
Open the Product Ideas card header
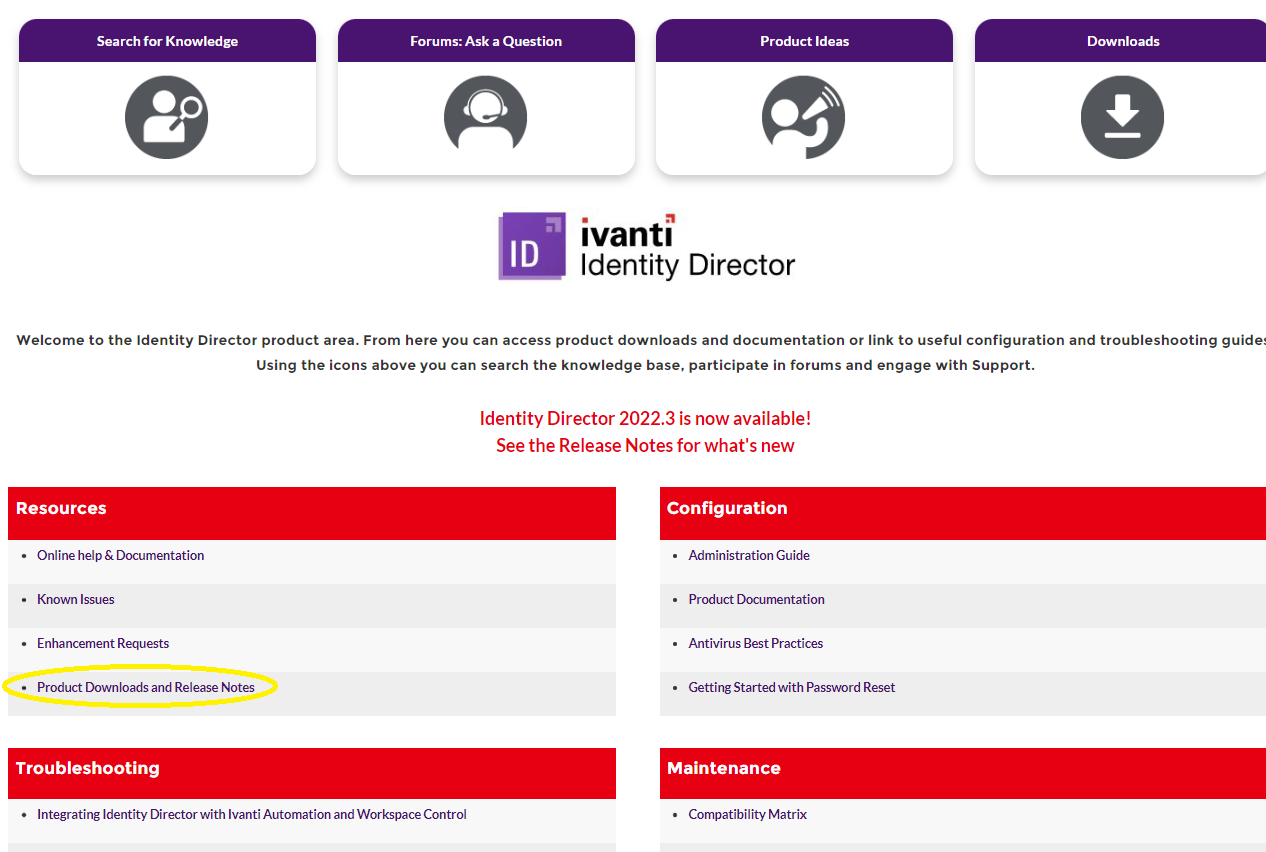click(804, 41)
